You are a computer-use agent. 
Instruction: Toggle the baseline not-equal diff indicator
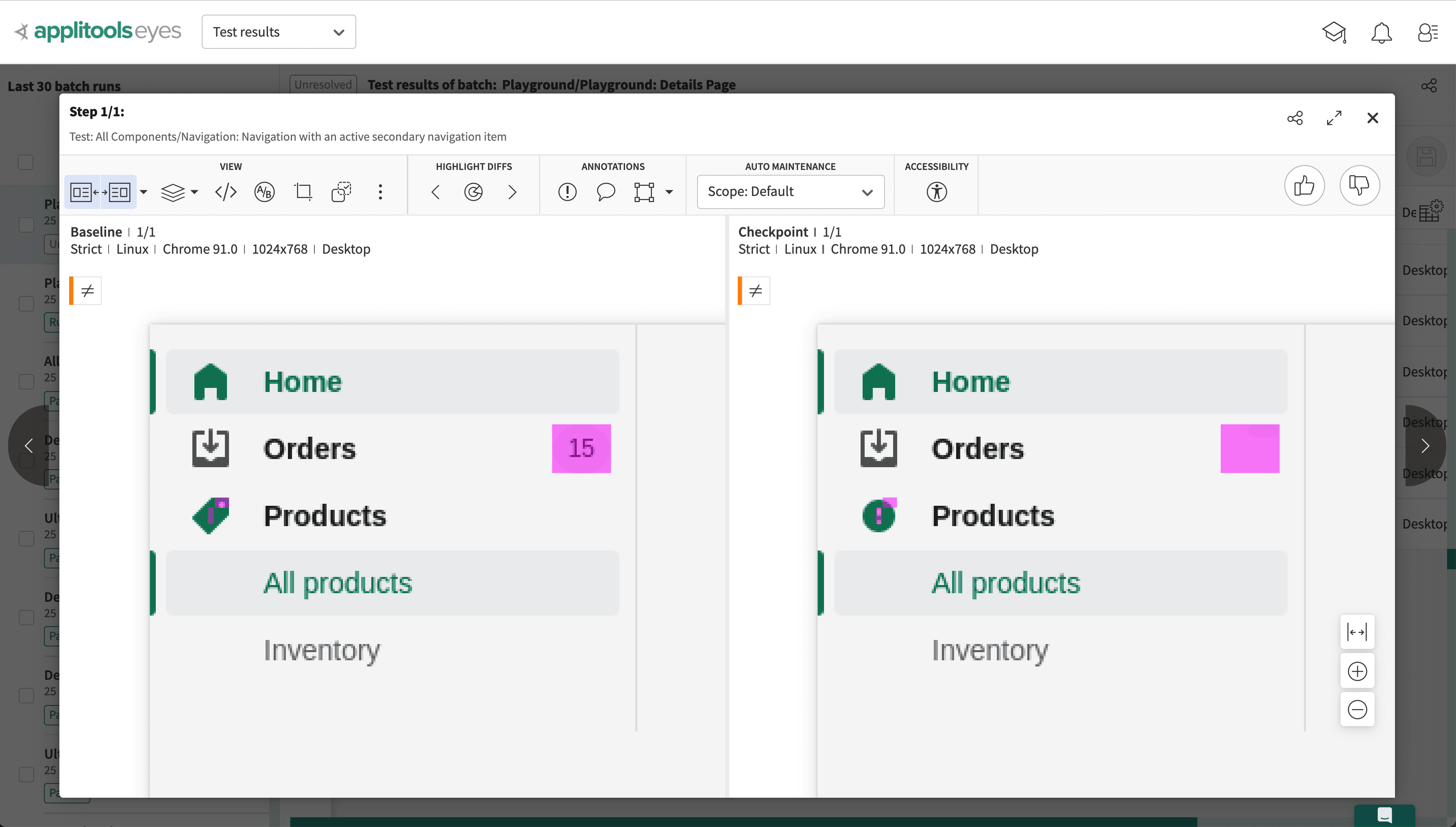coord(87,291)
